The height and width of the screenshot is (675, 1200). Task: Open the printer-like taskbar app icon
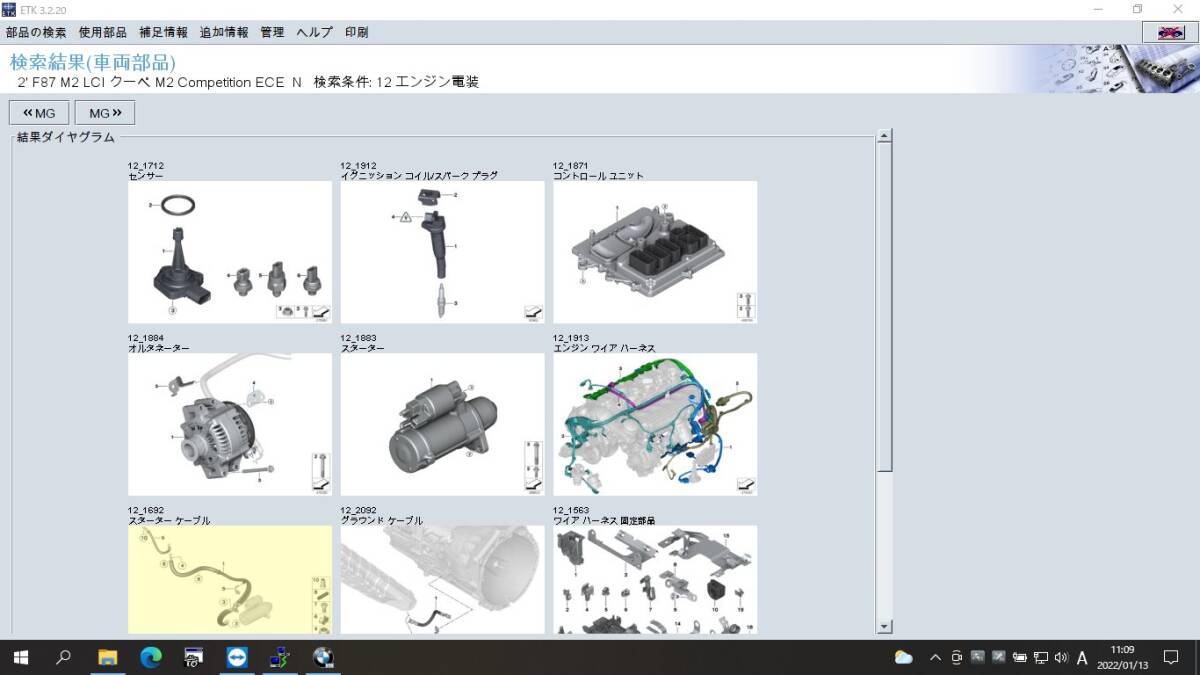pyautogui.click(x=193, y=657)
